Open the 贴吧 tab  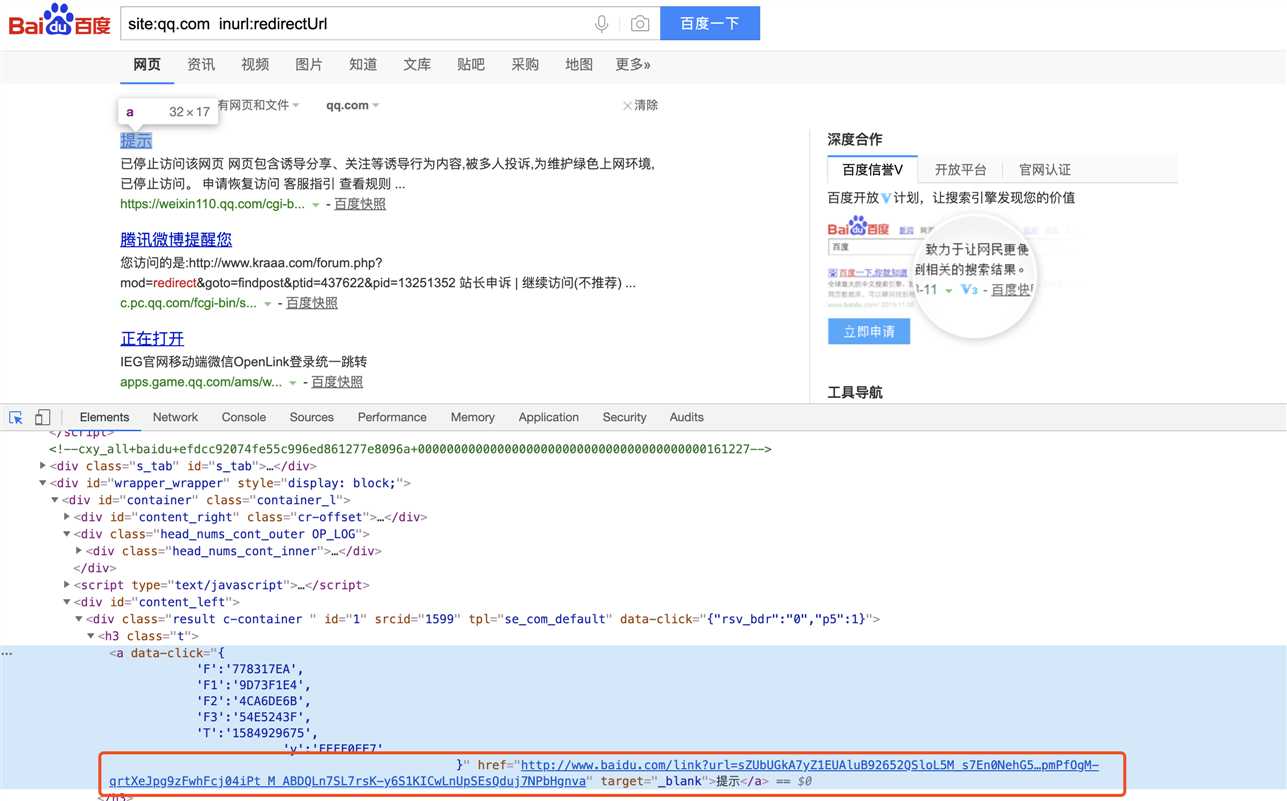pyautogui.click(x=471, y=64)
